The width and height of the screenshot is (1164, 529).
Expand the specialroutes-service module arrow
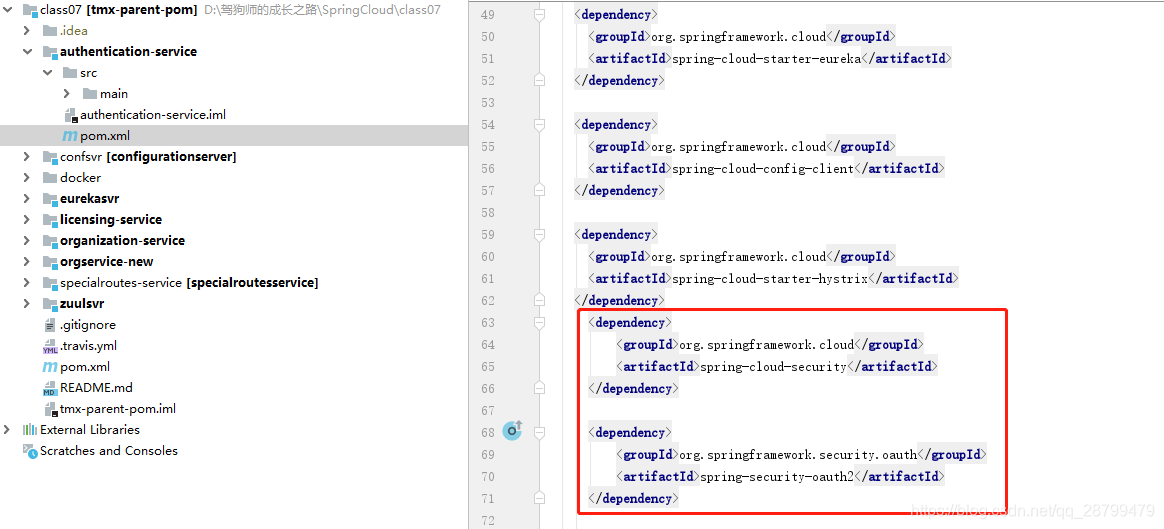tap(27, 283)
